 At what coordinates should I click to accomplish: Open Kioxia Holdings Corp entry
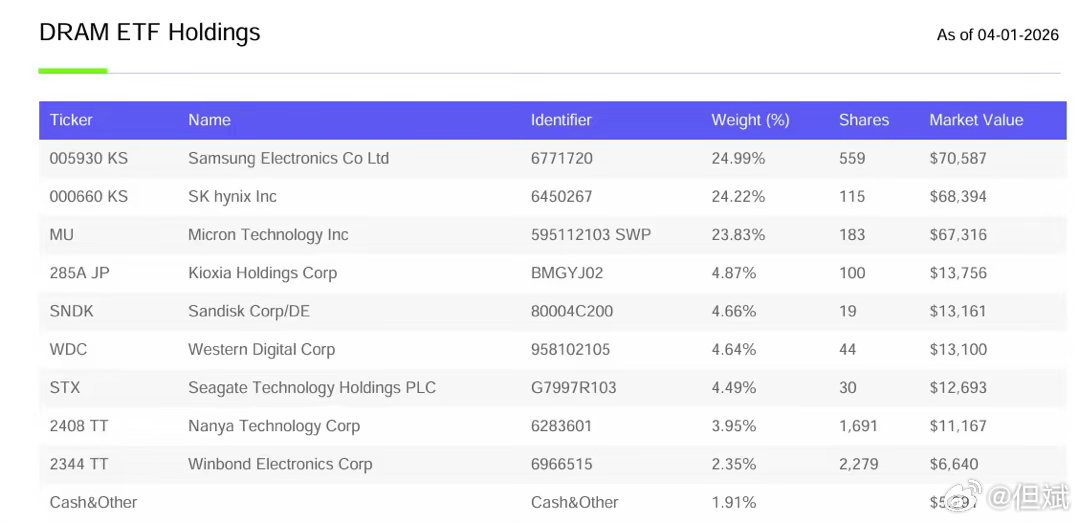262,273
